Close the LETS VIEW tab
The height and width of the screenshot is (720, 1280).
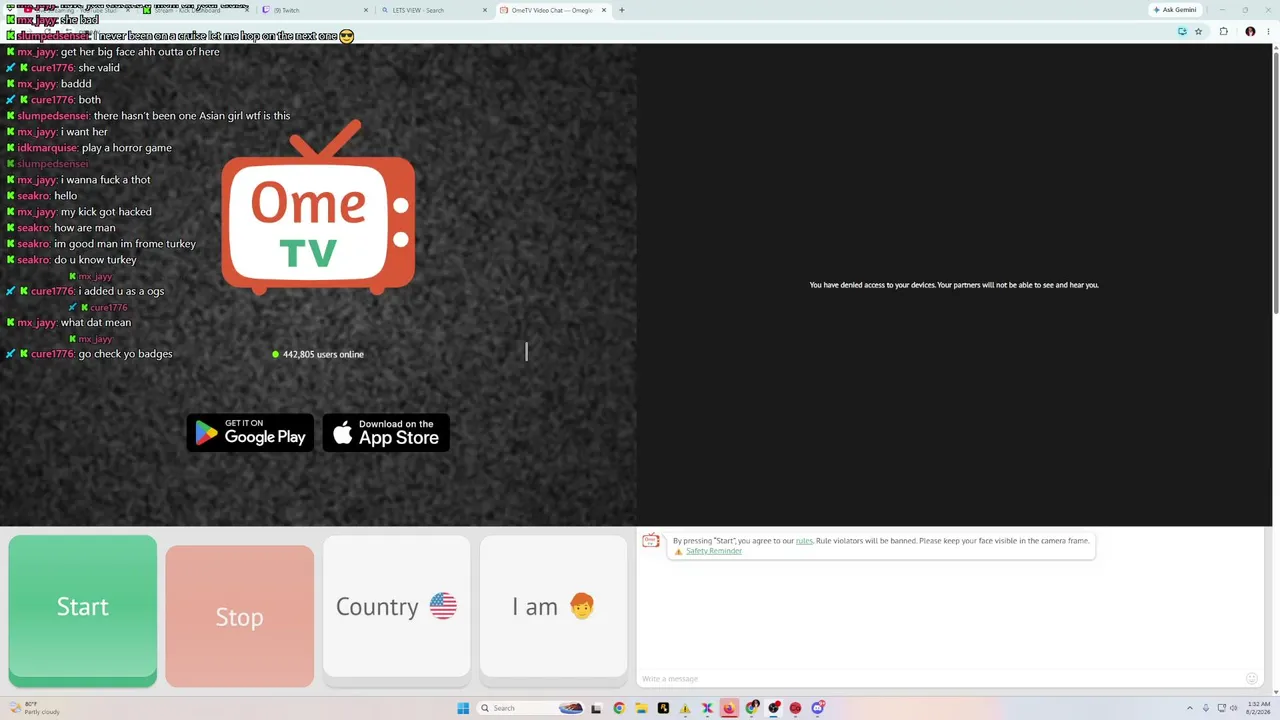tap(485, 10)
